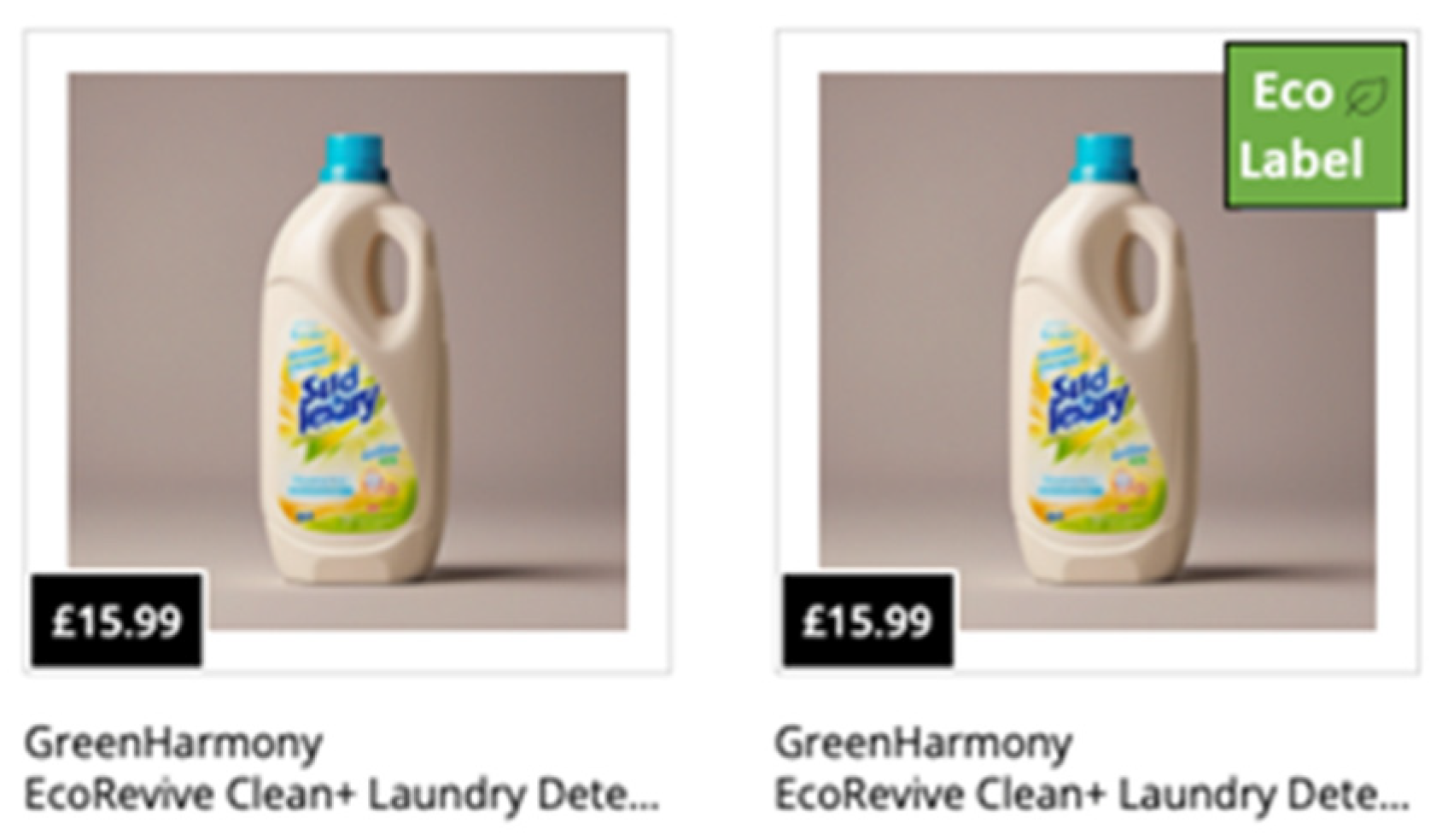Click GreenHarmony brand under the non-eco-labeled product
This screenshot has height=840, width=1442.
click(173, 744)
